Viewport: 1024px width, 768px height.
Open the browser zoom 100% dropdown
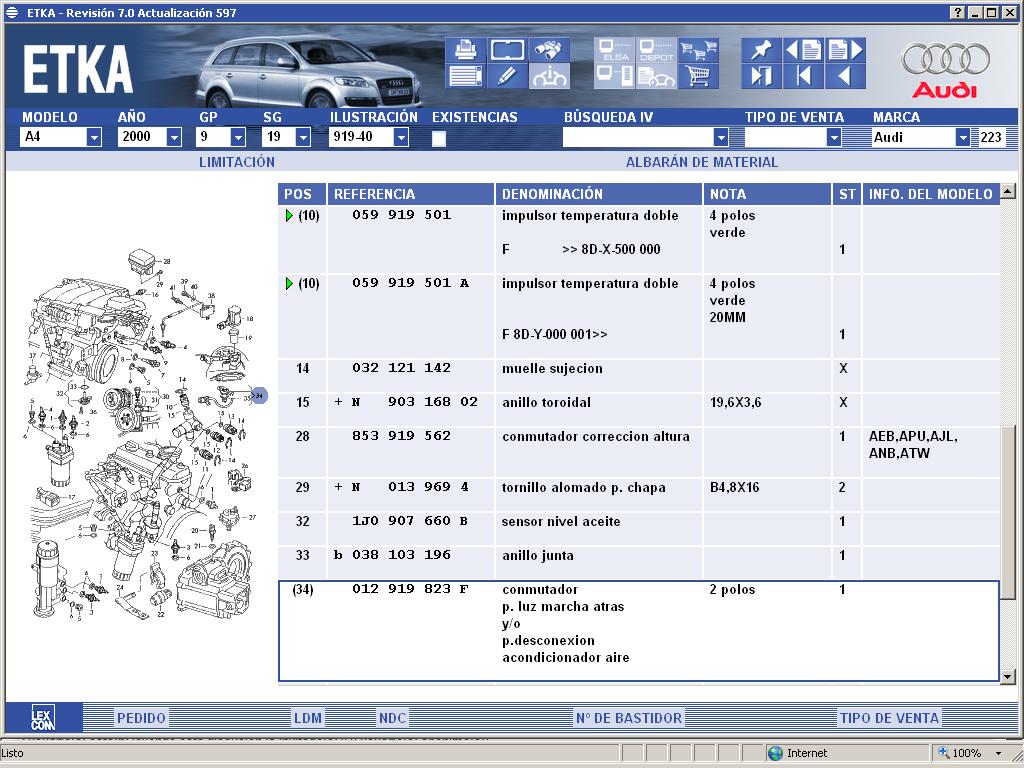[x=998, y=753]
